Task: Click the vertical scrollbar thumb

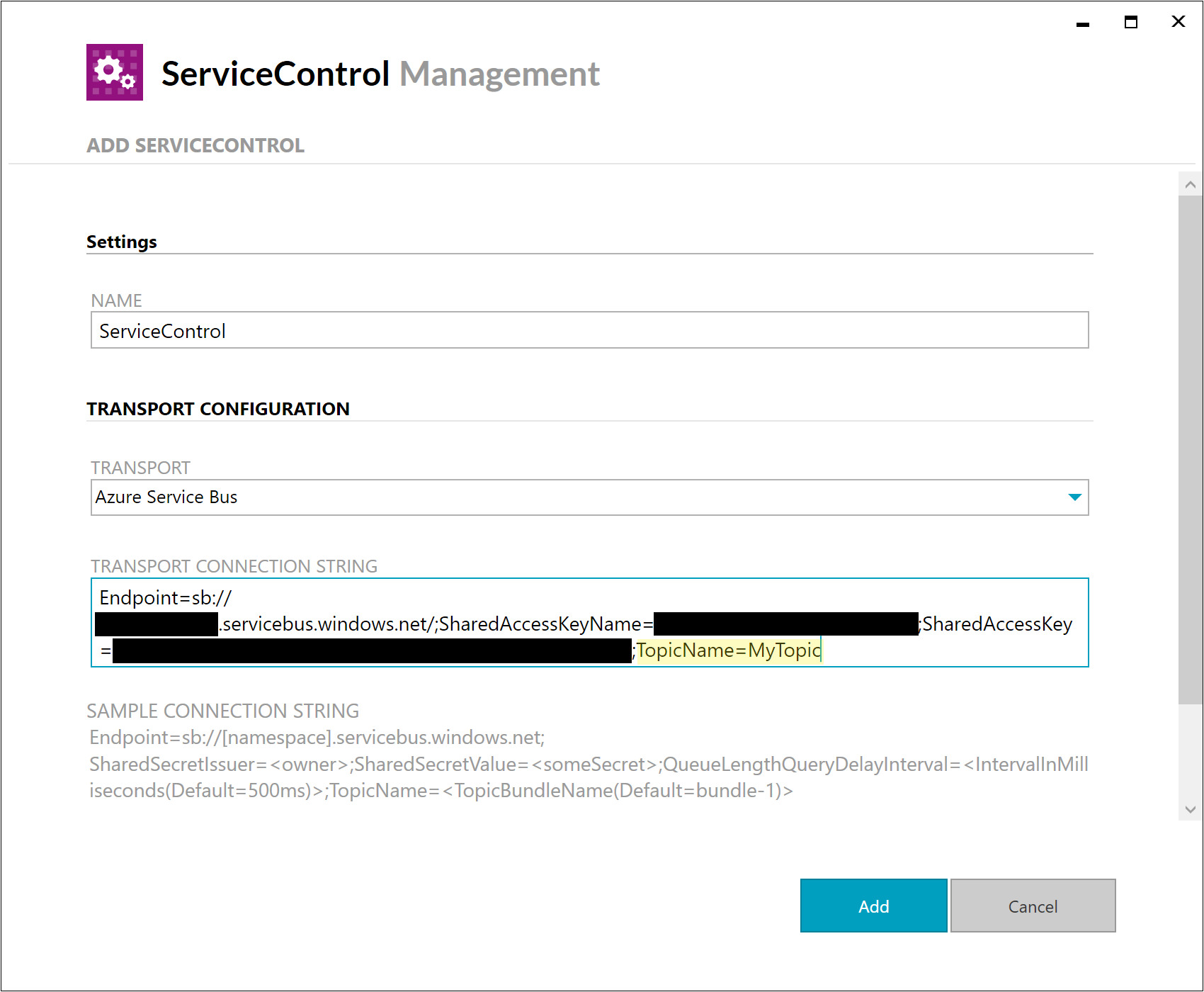Action: click(1190, 450)
